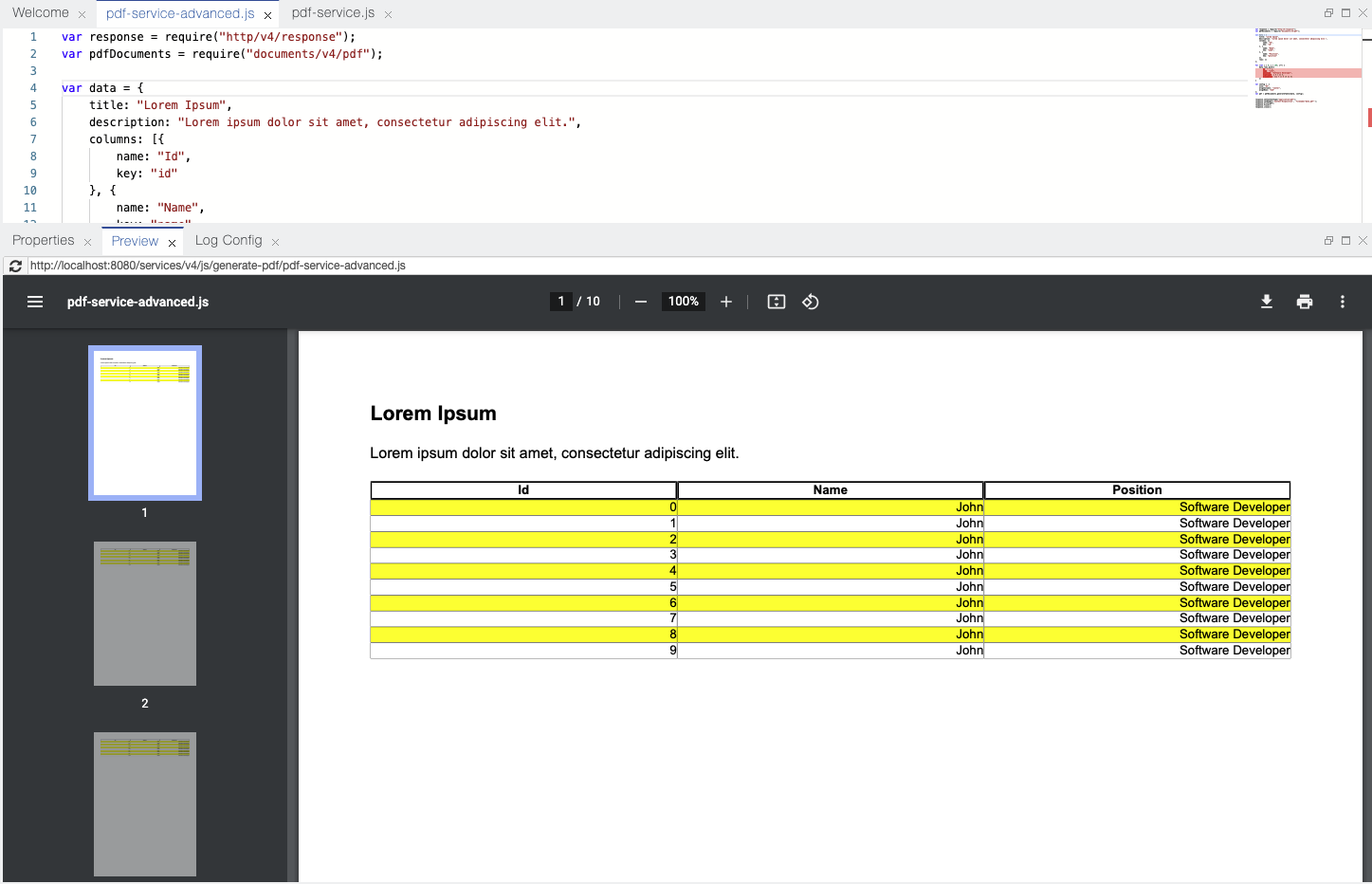Select the Preview panel tab

tap(135, 242)
